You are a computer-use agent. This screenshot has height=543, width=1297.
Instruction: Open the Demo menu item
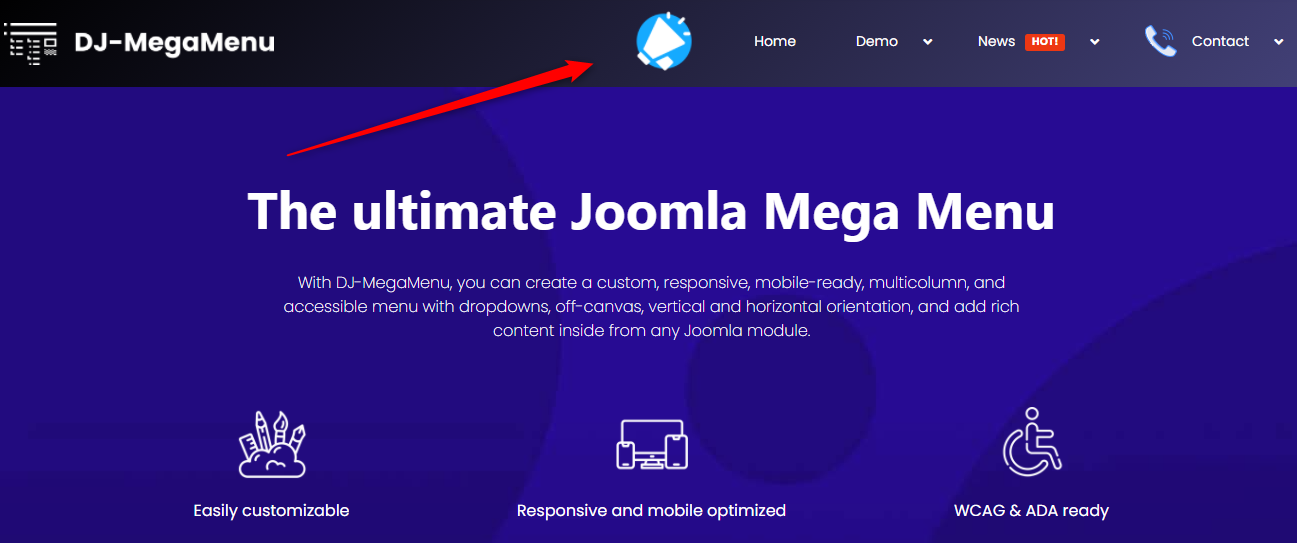(x=877, y=41)
